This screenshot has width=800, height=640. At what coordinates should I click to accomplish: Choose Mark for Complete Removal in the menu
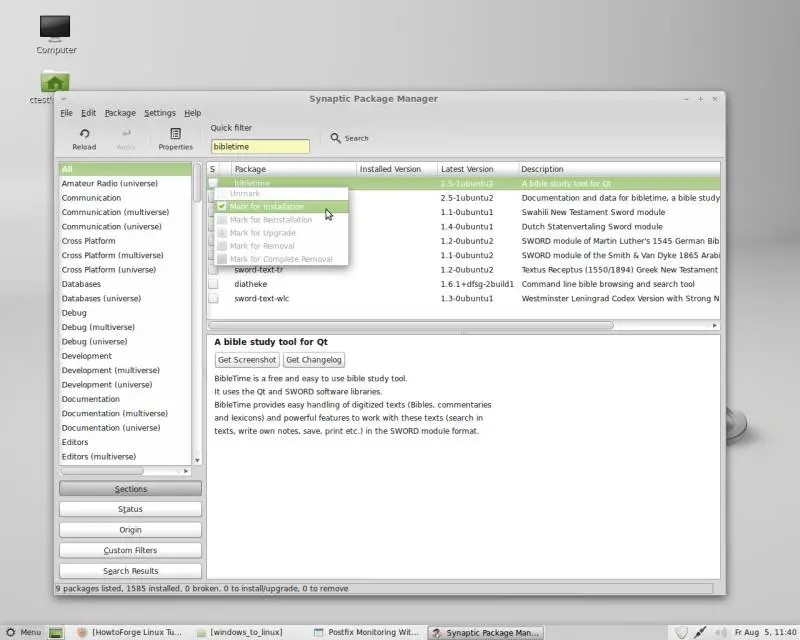click(282, 259)
